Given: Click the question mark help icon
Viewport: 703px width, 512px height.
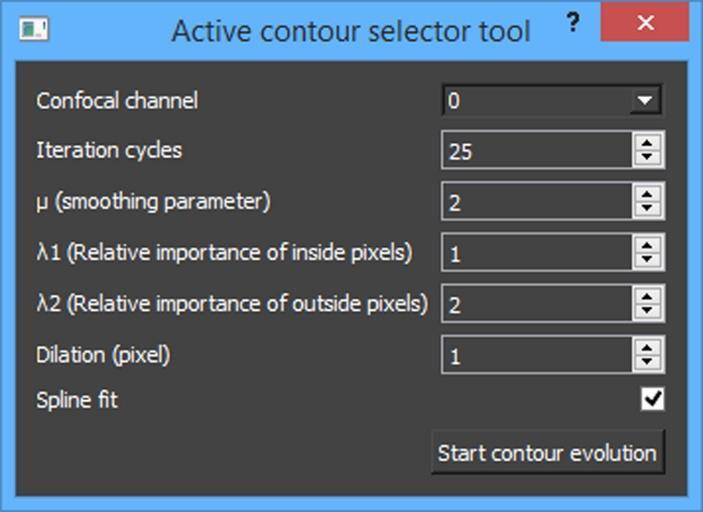Looking at the screenshot, I should 573,22.
